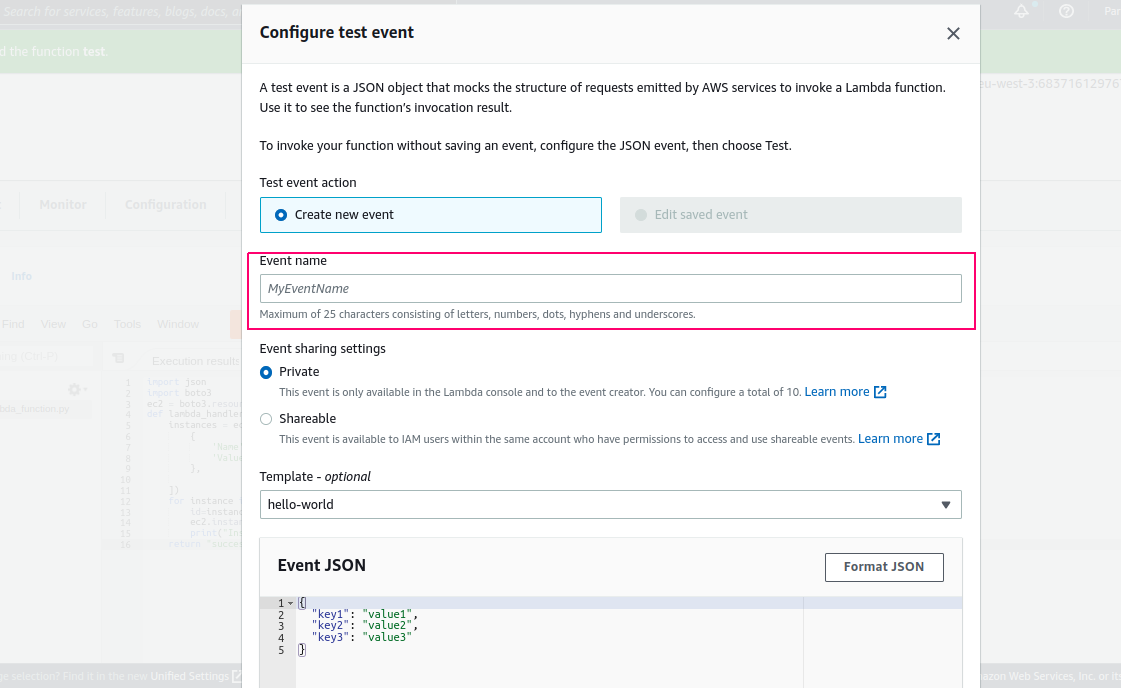Open the hello-world Template dropdown
The height and width of the screenshot is (688, 1121).
click(x=611, y=504)
